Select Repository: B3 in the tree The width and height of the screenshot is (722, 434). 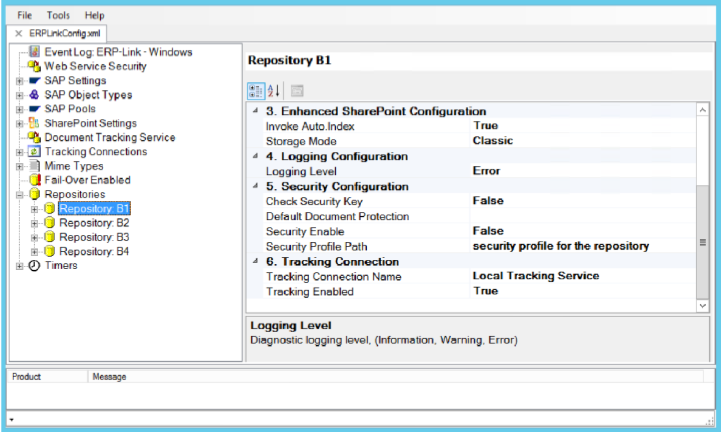pyautogui.click(x=94, y=237)
